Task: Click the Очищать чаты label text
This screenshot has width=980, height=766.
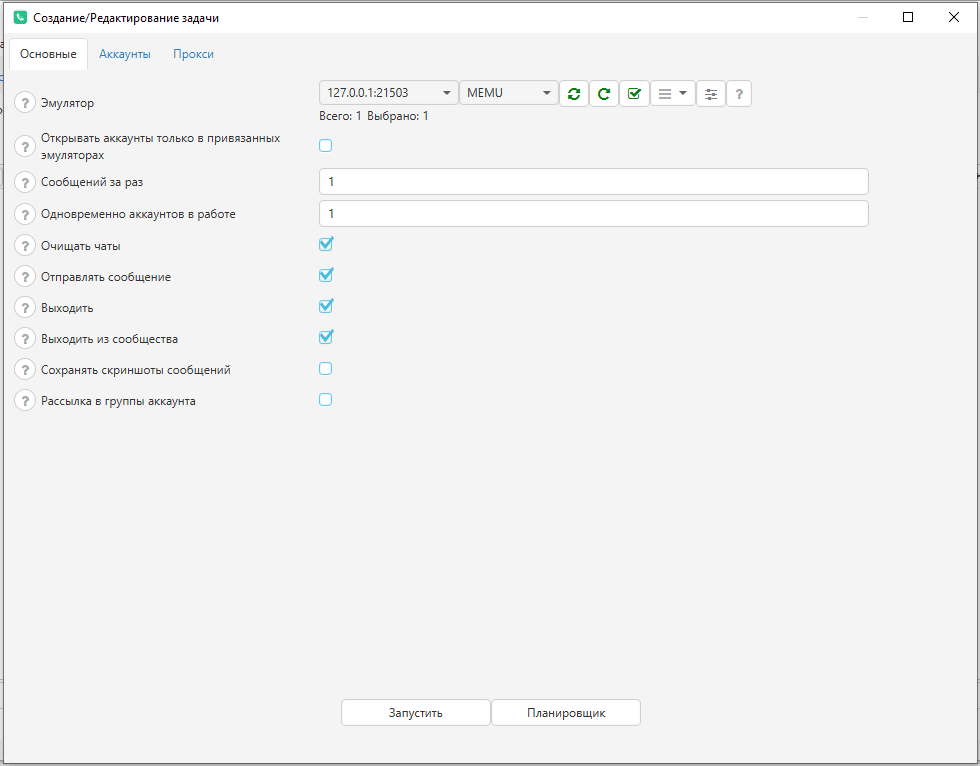Action: pyautogui.click(x=81, y=246)
